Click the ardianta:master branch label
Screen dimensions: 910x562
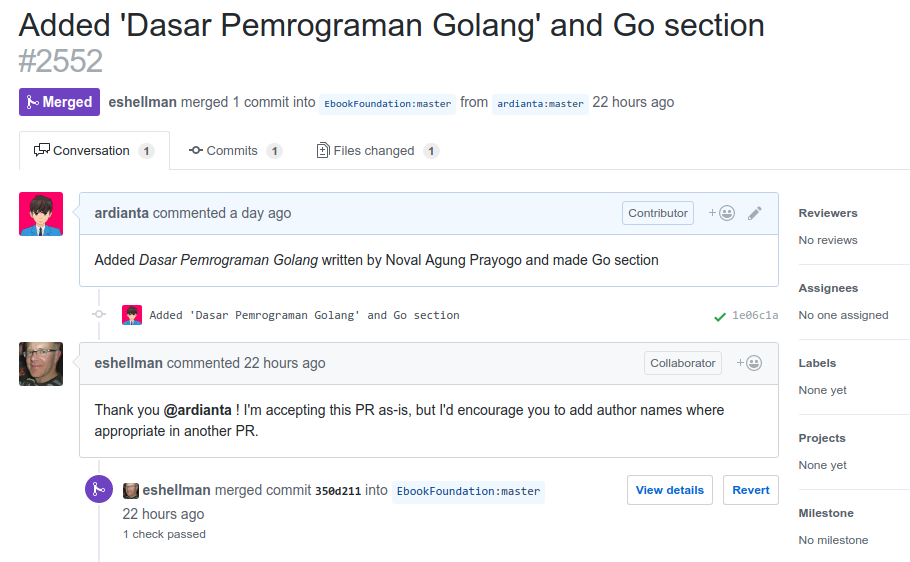[540, 103]
